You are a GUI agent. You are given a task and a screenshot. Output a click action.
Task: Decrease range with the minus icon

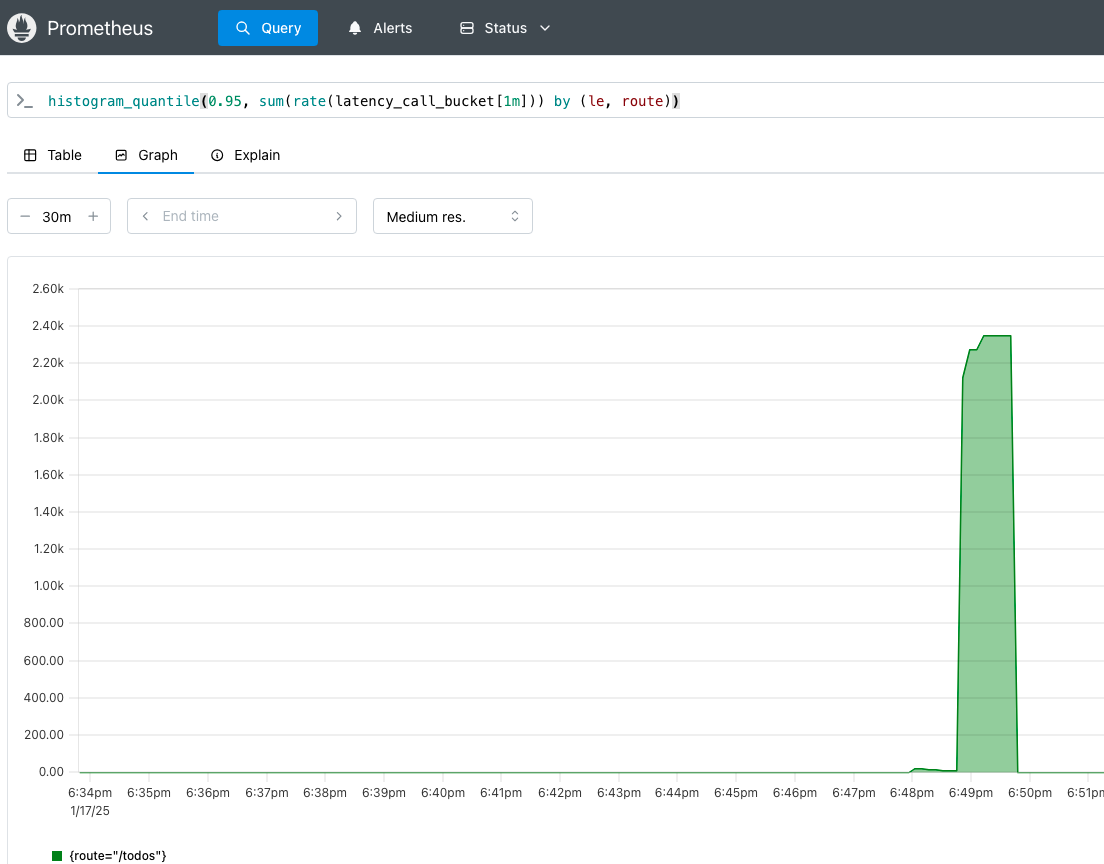click(x=25, y=216)
